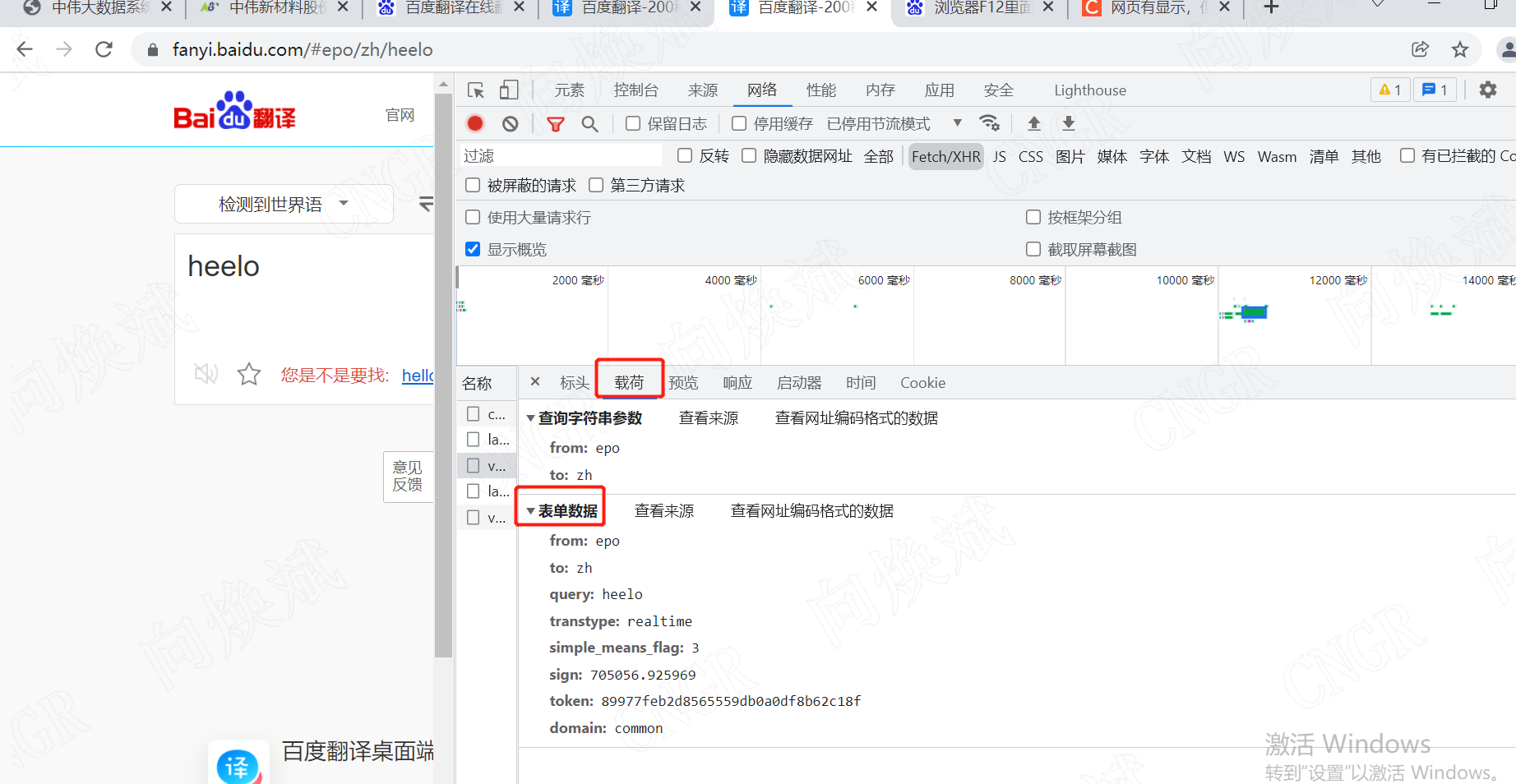The height and width of the screenshot is (784, 1516).
Task: Open the Lighthouse tab
Action: (1090, 90)
